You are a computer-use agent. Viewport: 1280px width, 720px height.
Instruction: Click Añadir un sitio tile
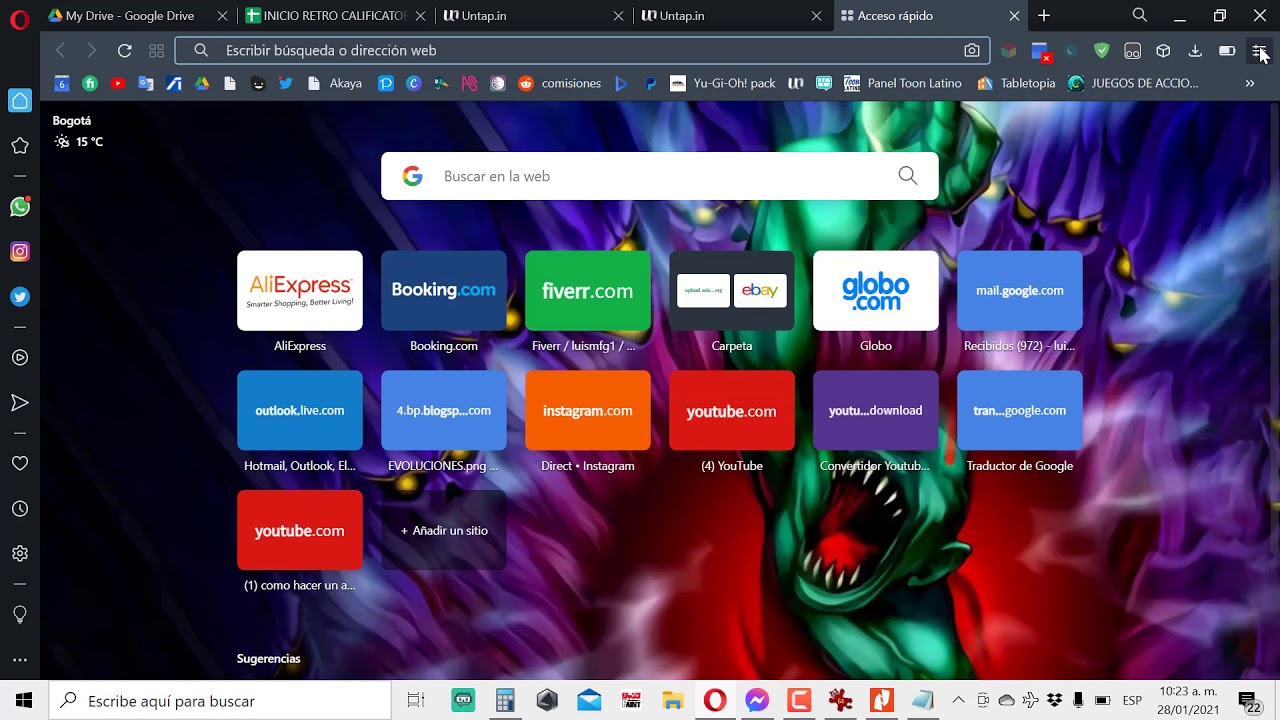point(444,531)
